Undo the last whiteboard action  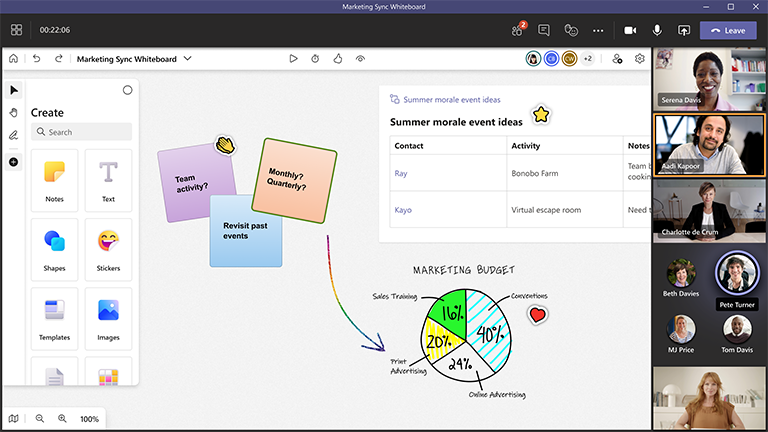coord(37,59)
